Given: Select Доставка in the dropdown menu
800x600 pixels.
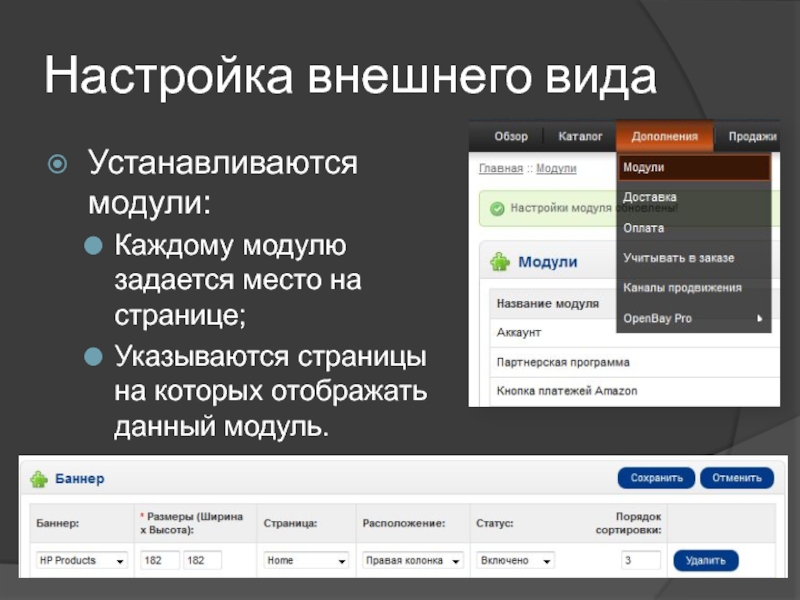Looking at the screenshot, I should (x=650, y=198).
